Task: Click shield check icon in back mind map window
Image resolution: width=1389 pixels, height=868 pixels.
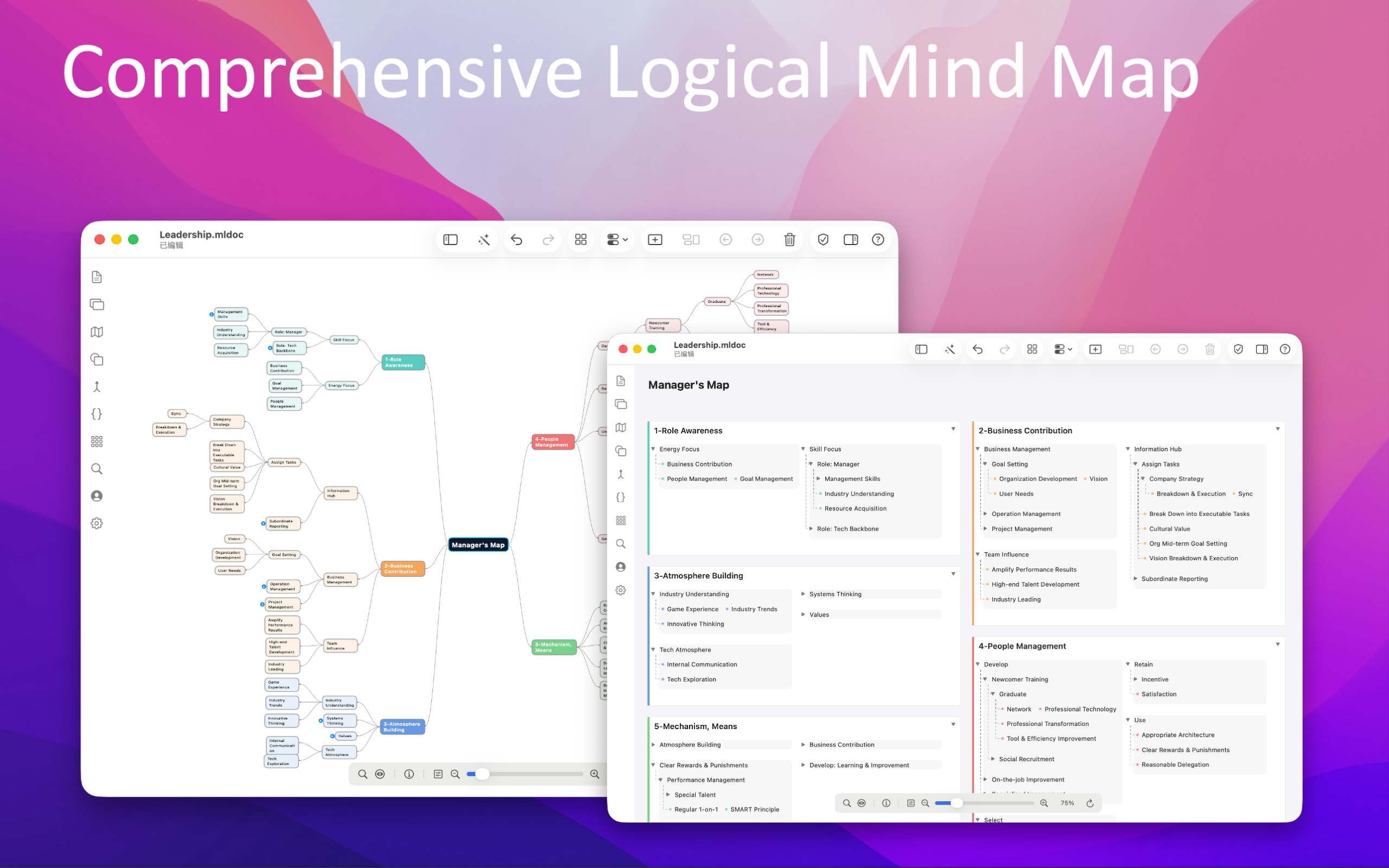Action: click(x=823, y=239)
